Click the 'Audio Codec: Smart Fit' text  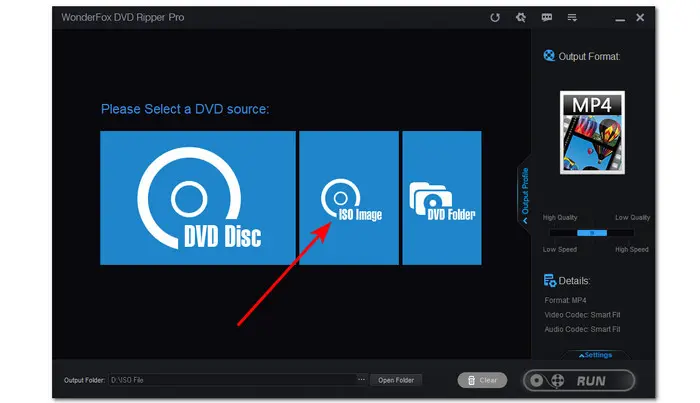tap(582, 329)
